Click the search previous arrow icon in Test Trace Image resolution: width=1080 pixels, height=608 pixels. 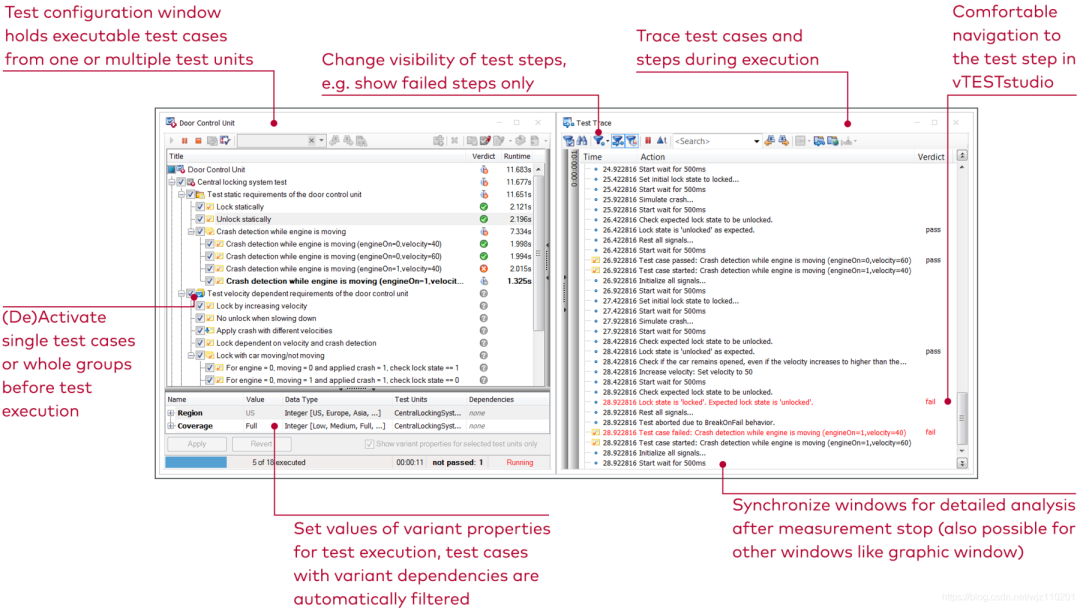769,140
